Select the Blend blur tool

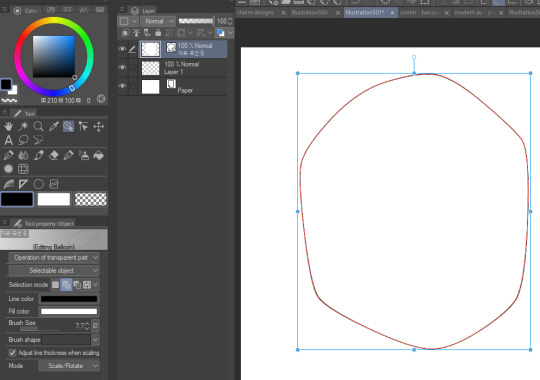[9, 169]
